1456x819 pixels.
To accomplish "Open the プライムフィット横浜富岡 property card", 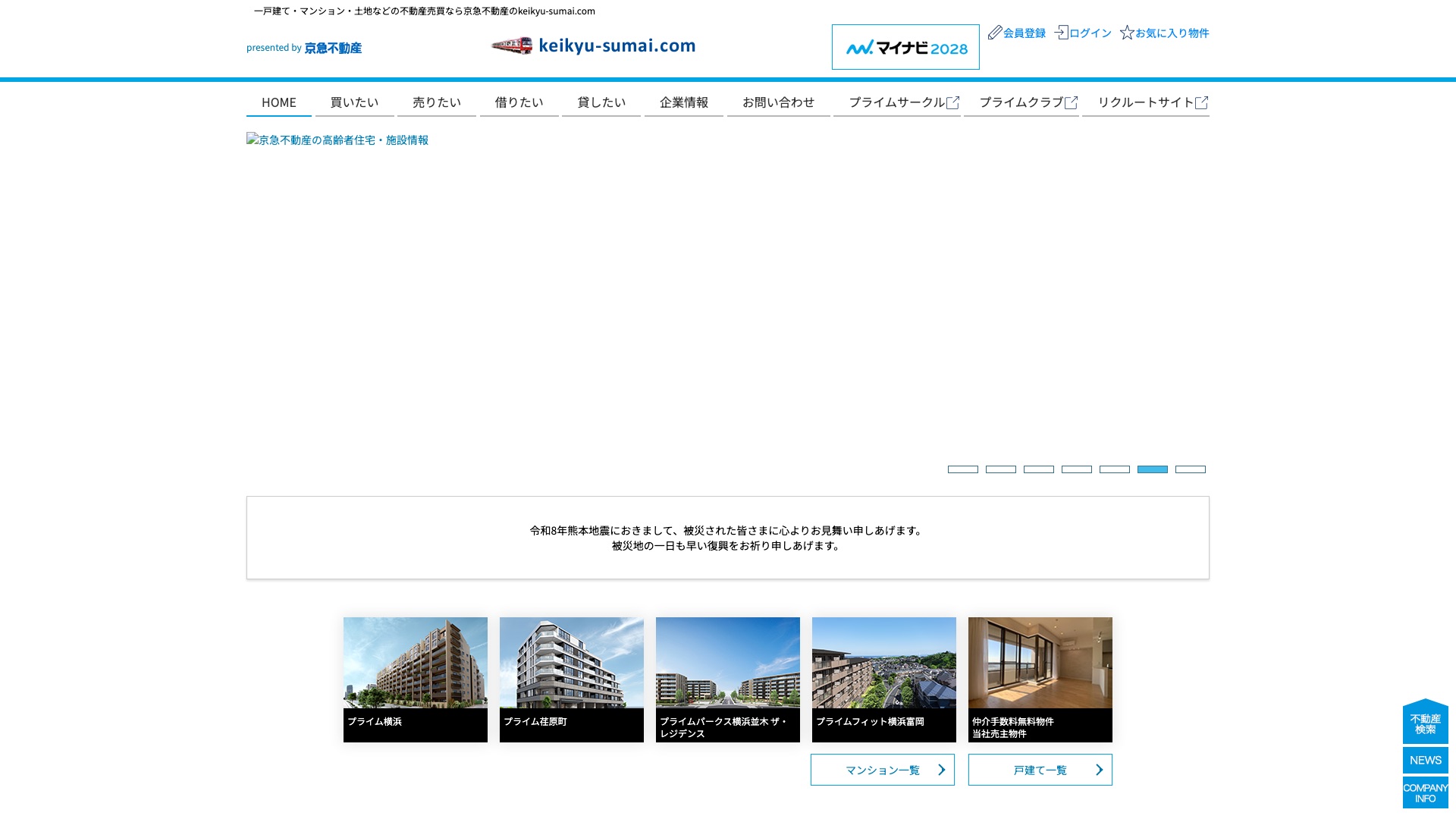I will pyautogui.click(x=884, y=679).
